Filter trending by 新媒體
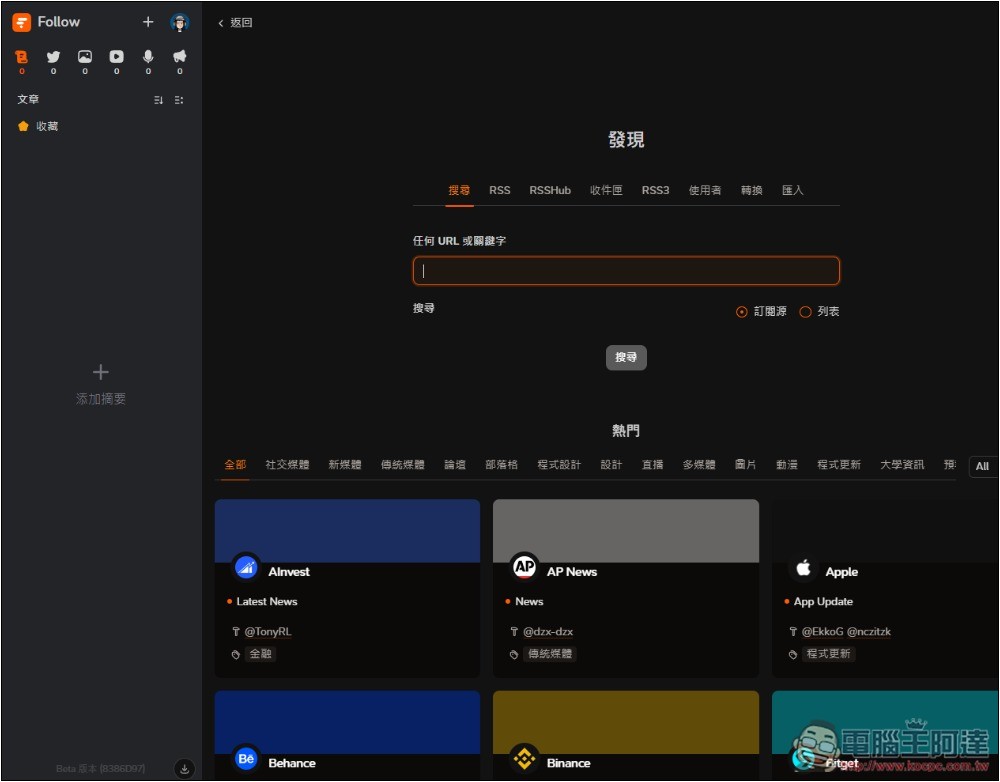The height and width of the screenshot is (782, 1000). 345,464
